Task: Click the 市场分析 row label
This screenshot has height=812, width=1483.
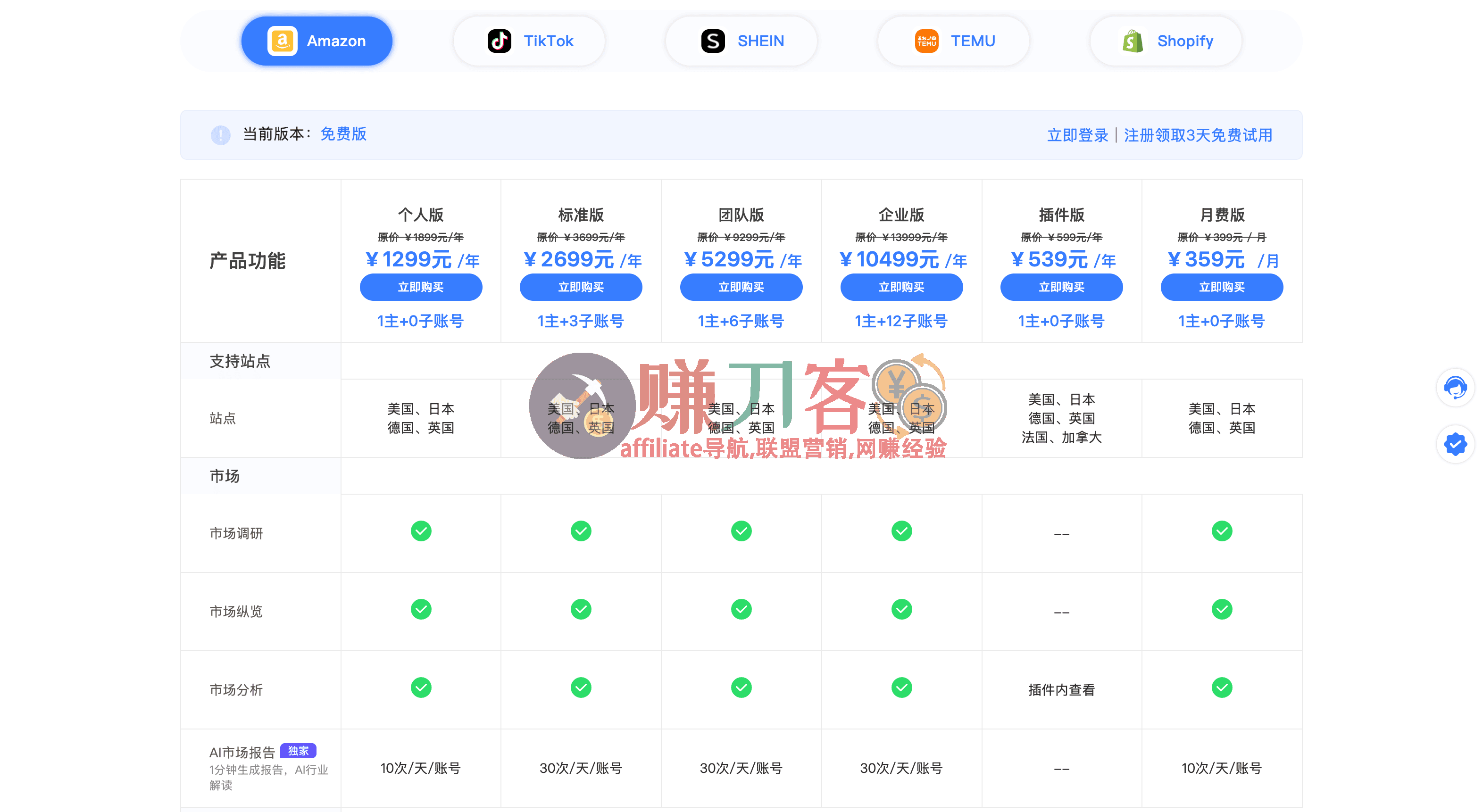Action: pyautogui.click(x=236, y=690)
